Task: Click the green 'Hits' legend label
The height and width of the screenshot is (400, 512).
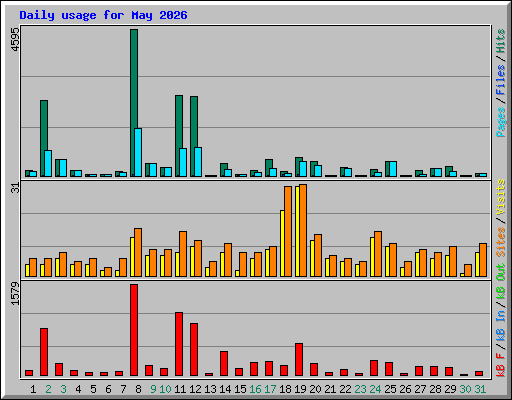Action: 501,41
